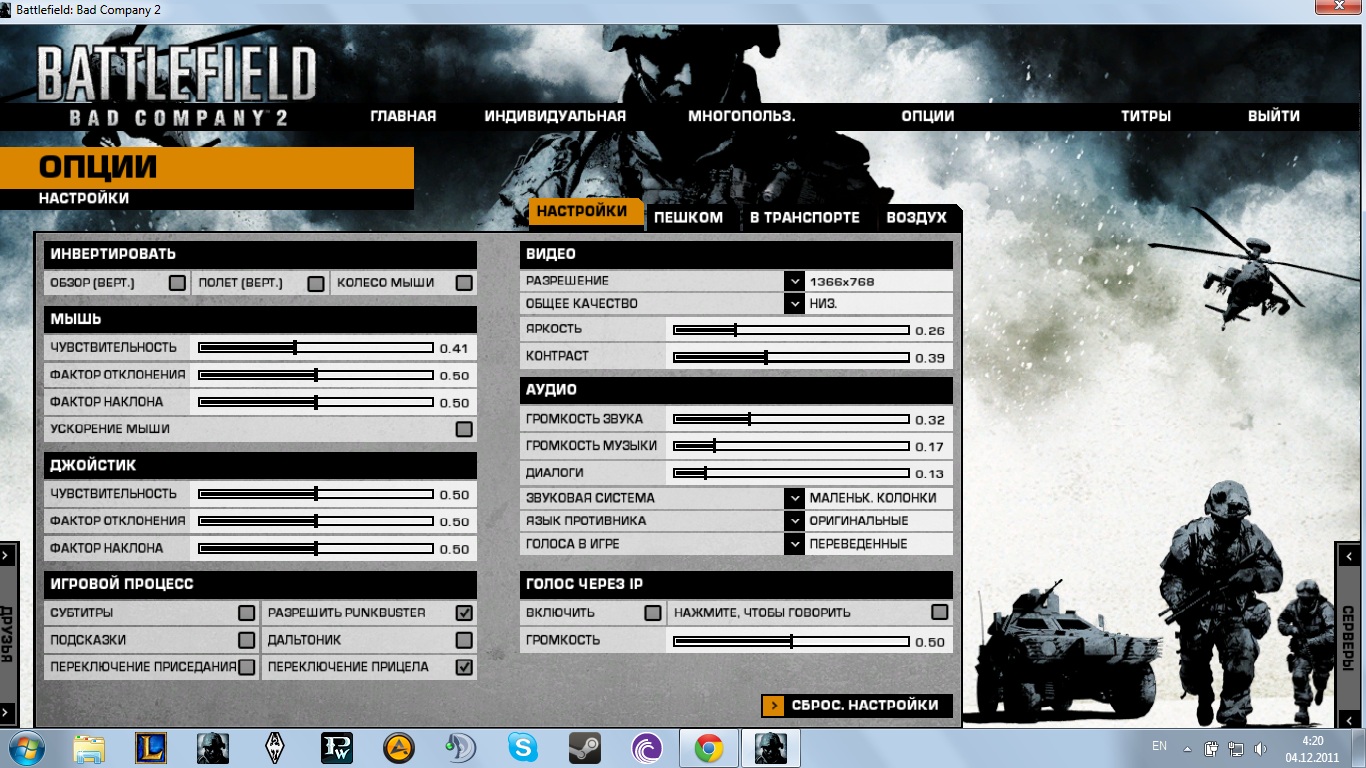Click the Сброс. настройки button
Image resolution: width=1366 pixels, height=768 pixels.
click(x=856, y=705)
